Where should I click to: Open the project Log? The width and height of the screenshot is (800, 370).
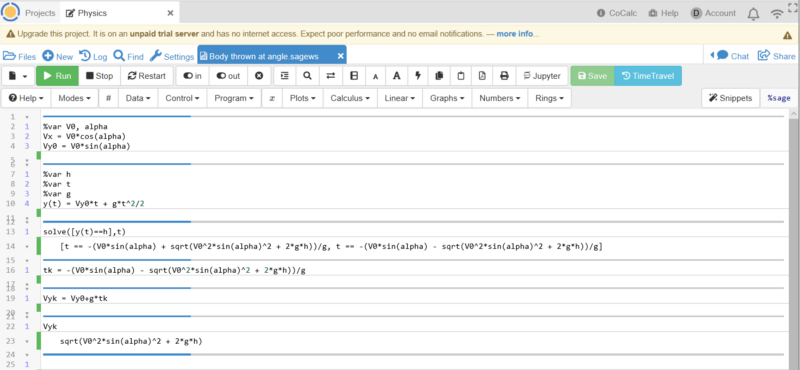[x=93, y=56]
